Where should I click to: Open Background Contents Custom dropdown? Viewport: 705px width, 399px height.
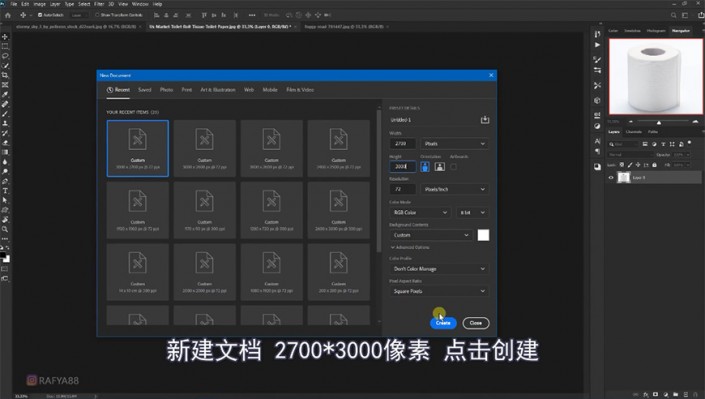coord(431,235)
